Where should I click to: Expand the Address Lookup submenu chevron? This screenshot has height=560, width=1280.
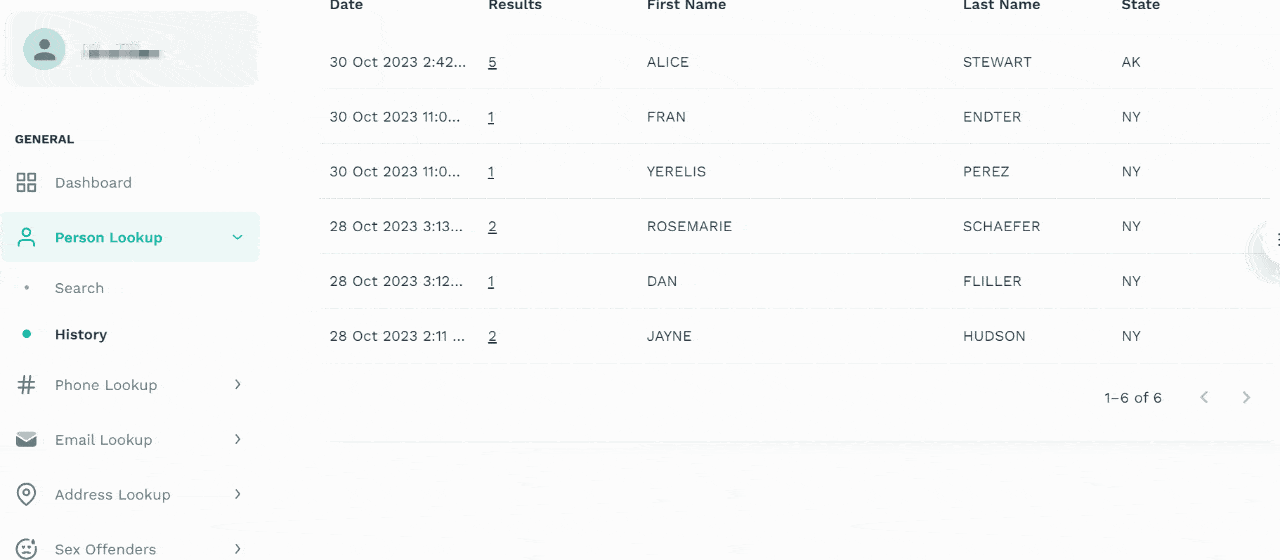coord(237,495)
